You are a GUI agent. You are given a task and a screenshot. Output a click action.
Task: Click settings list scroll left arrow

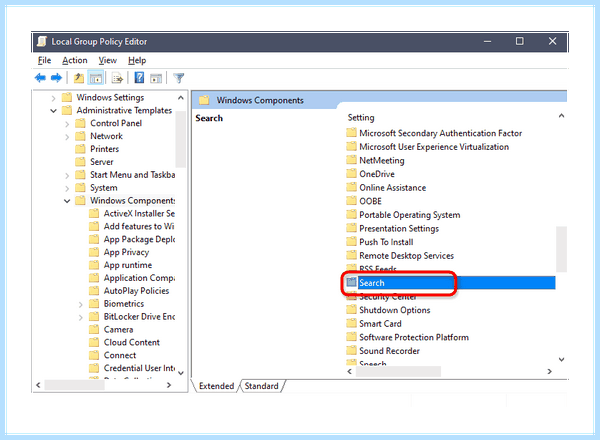[x=349, y=371]
